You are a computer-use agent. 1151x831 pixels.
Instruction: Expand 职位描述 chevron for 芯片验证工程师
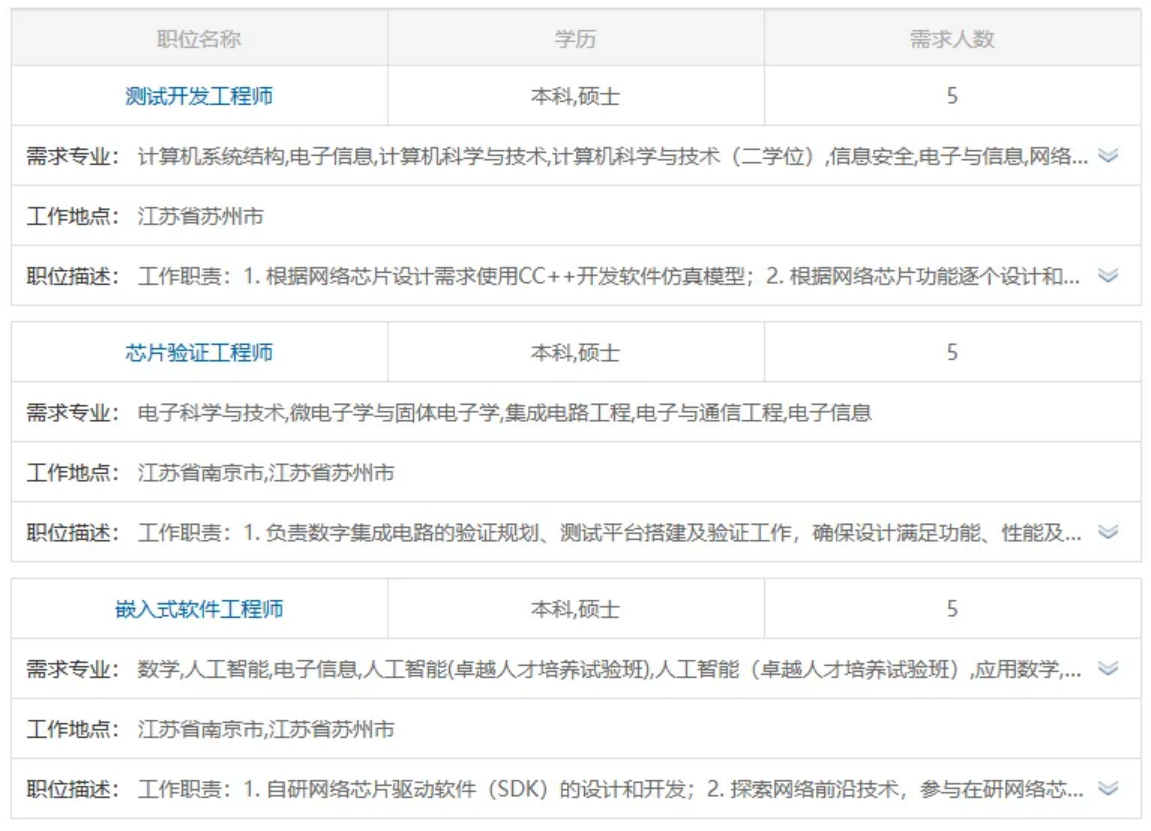[1107, 532]
